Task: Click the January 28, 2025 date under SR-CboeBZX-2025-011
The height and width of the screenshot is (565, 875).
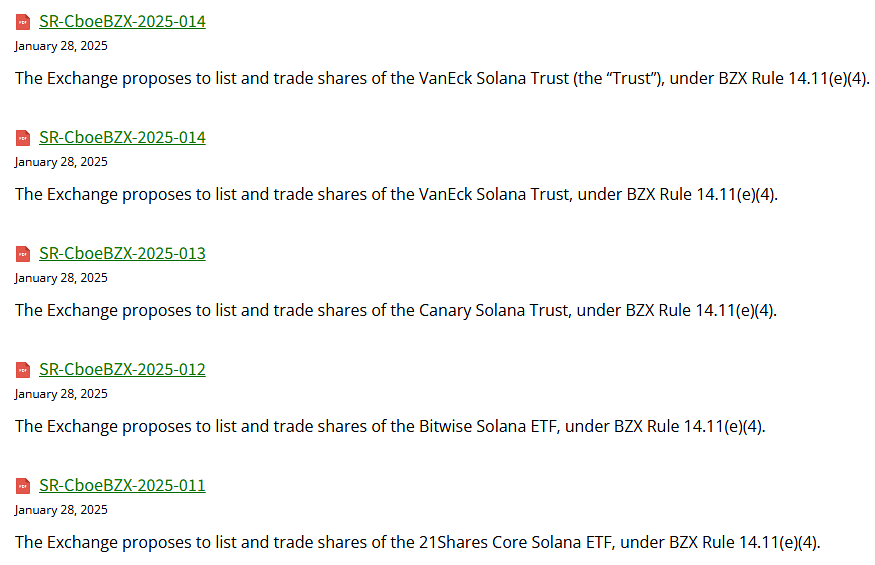Action: [x=61, y=510]
